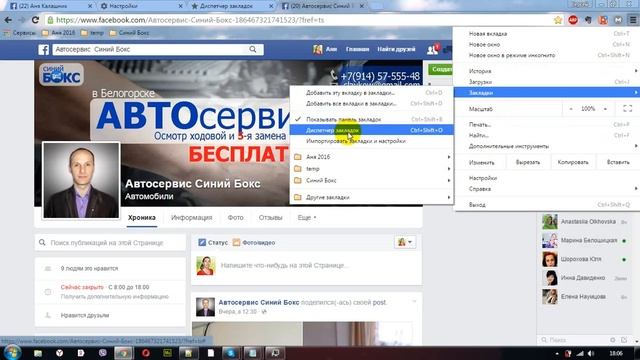Click the Статус compose icon
This screenshot has width=640, height=360.
coord(202,242)
